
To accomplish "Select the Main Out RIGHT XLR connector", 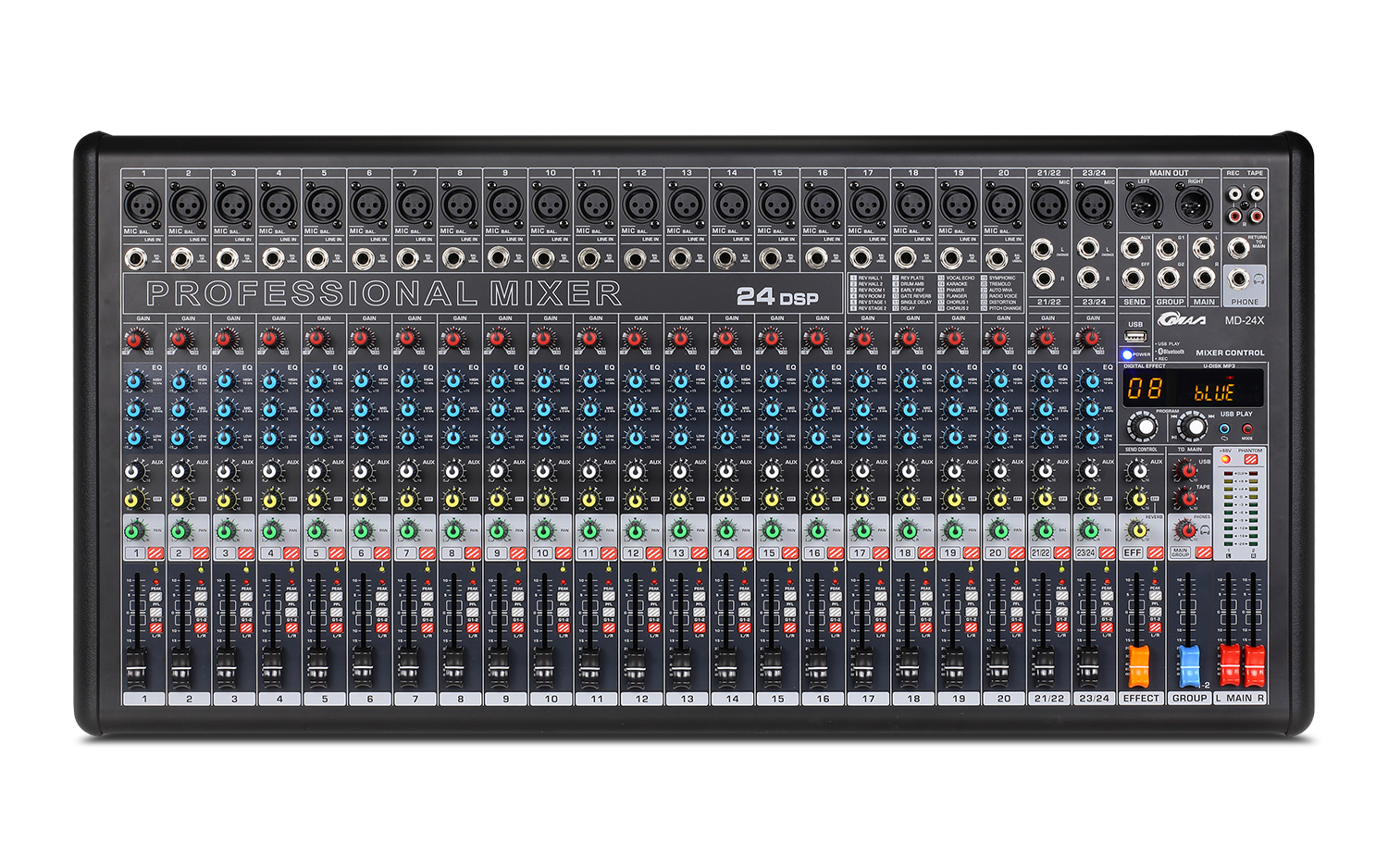I will (1194, 205).
